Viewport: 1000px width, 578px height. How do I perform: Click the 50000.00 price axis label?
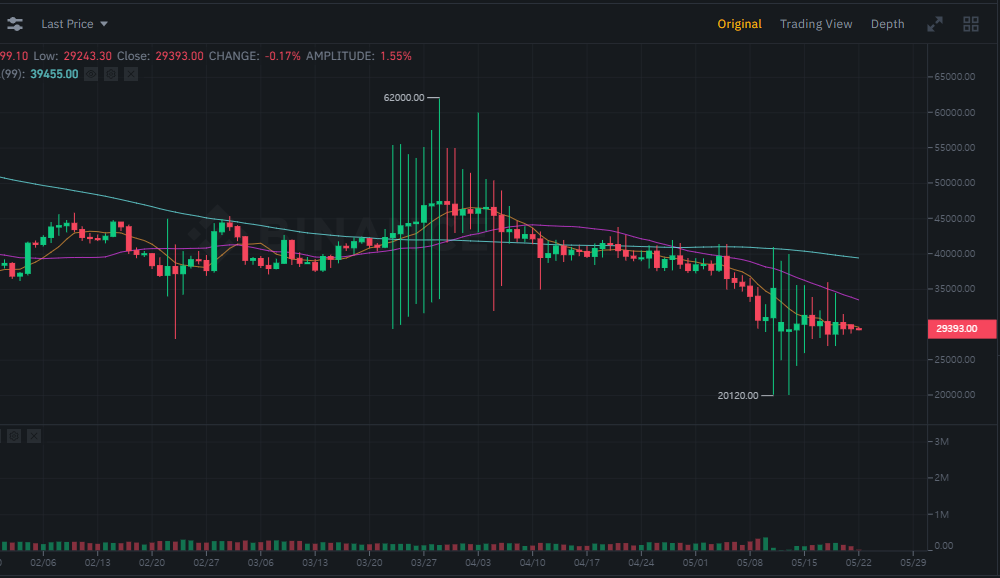click(955, 182)
